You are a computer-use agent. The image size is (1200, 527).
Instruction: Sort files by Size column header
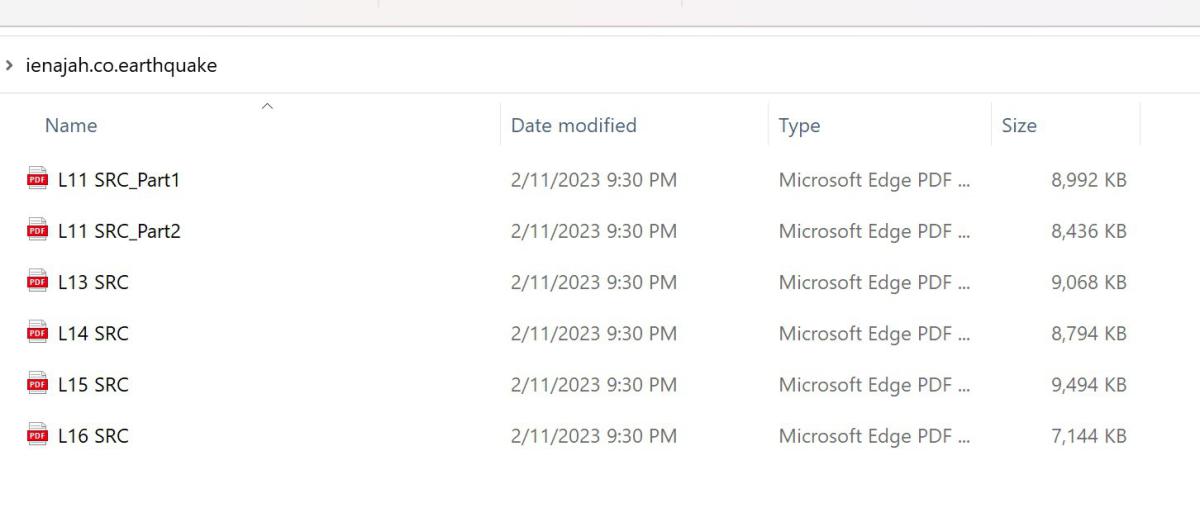pyautogui.click(x=1019, y=126)
